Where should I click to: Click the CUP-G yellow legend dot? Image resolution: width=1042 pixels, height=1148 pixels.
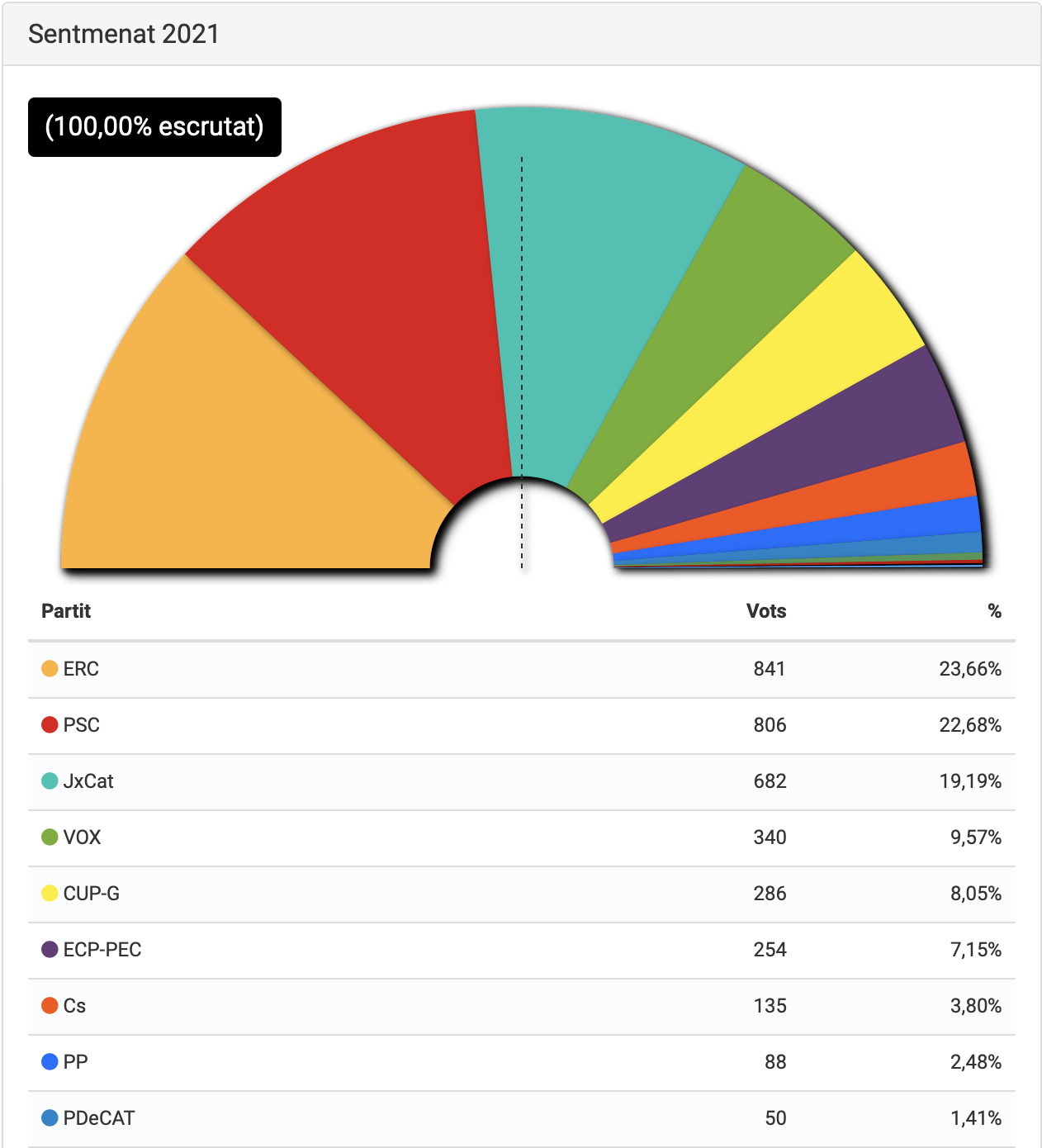point(50,894)
